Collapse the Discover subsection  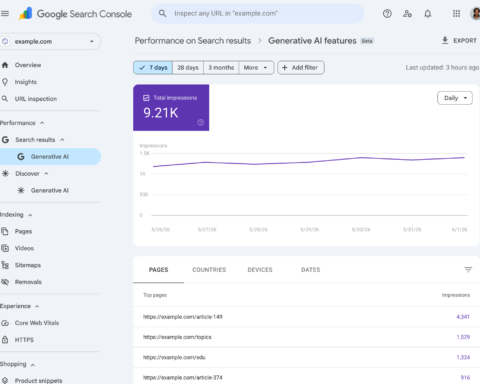pyautogui.click(x=46, y=173)
